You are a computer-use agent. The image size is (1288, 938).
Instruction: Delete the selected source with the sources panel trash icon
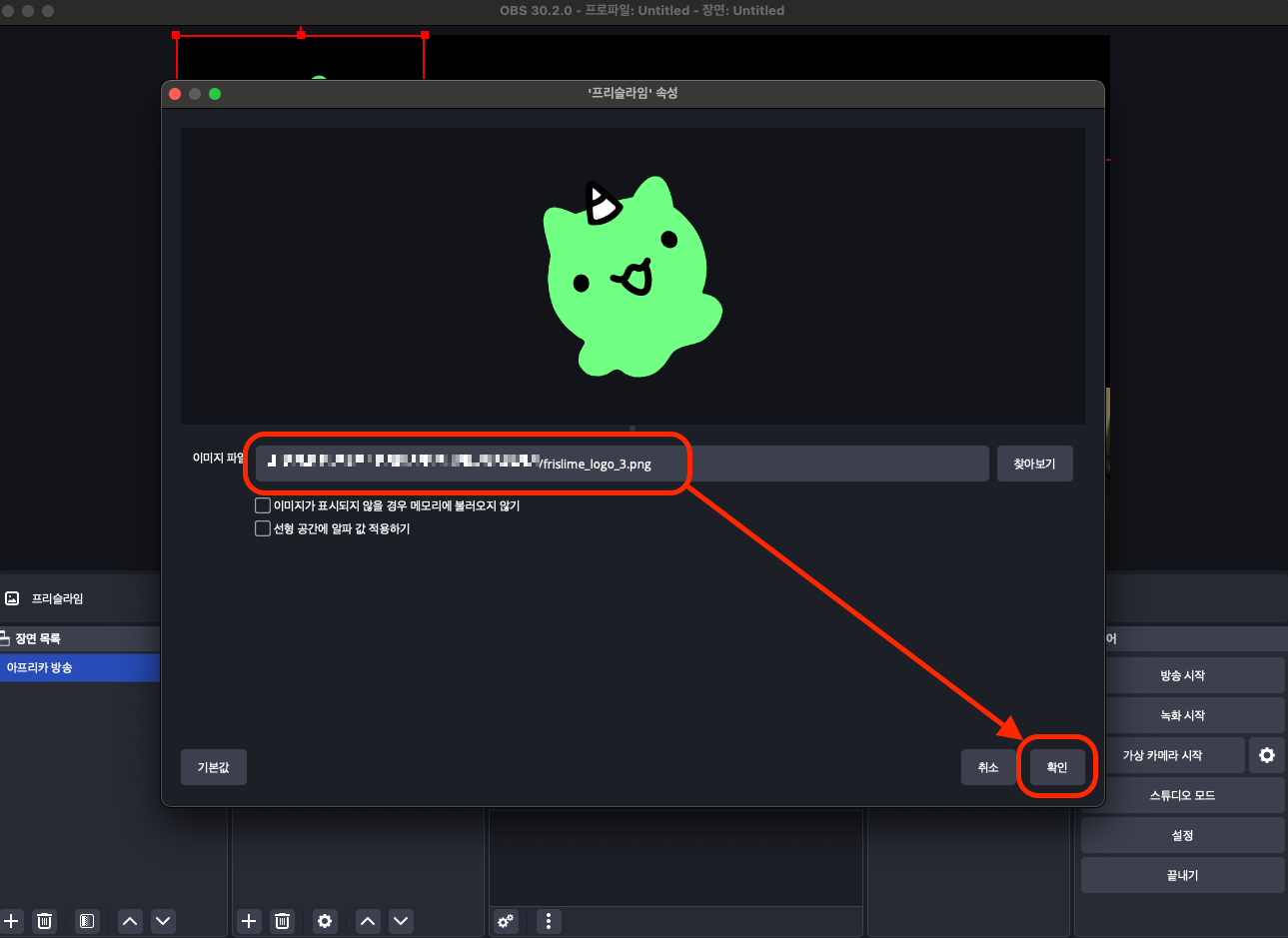[x=283, y=921]
